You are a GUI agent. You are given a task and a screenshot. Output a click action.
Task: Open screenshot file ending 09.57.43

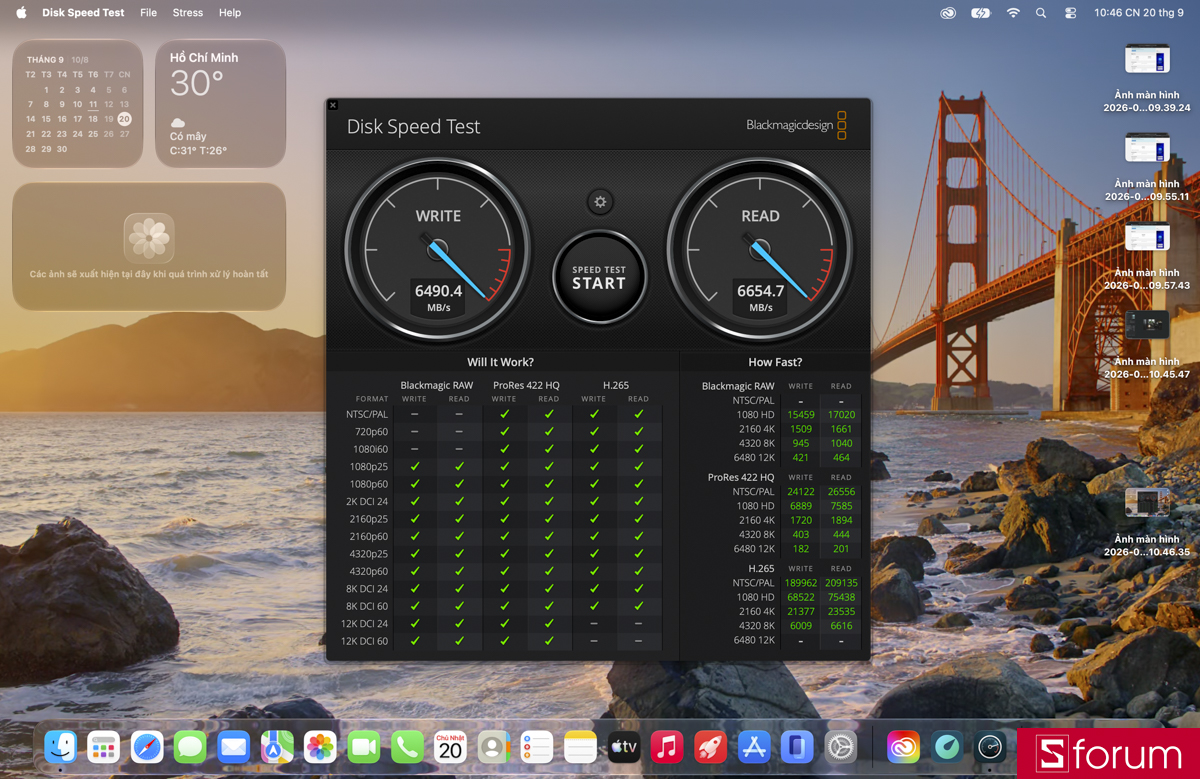tap(1147, 256)
